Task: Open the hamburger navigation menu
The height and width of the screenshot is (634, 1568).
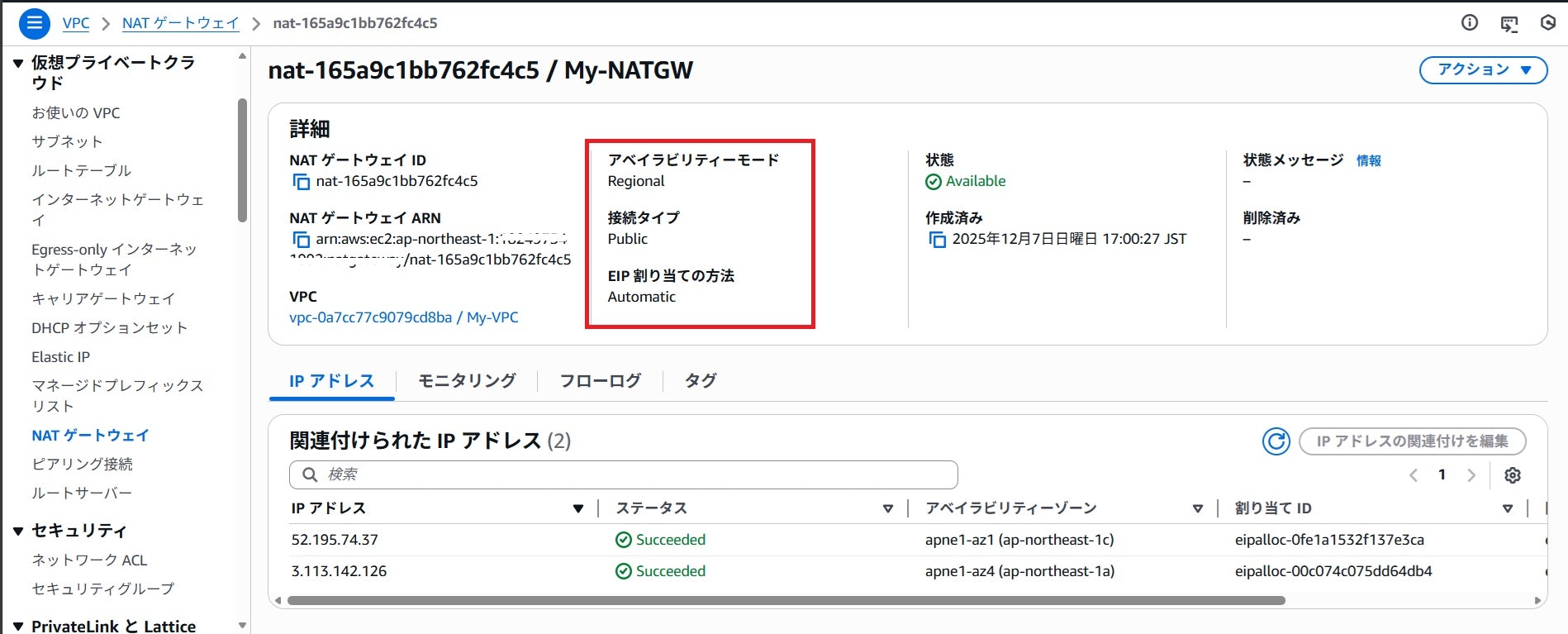Action: 34,23
